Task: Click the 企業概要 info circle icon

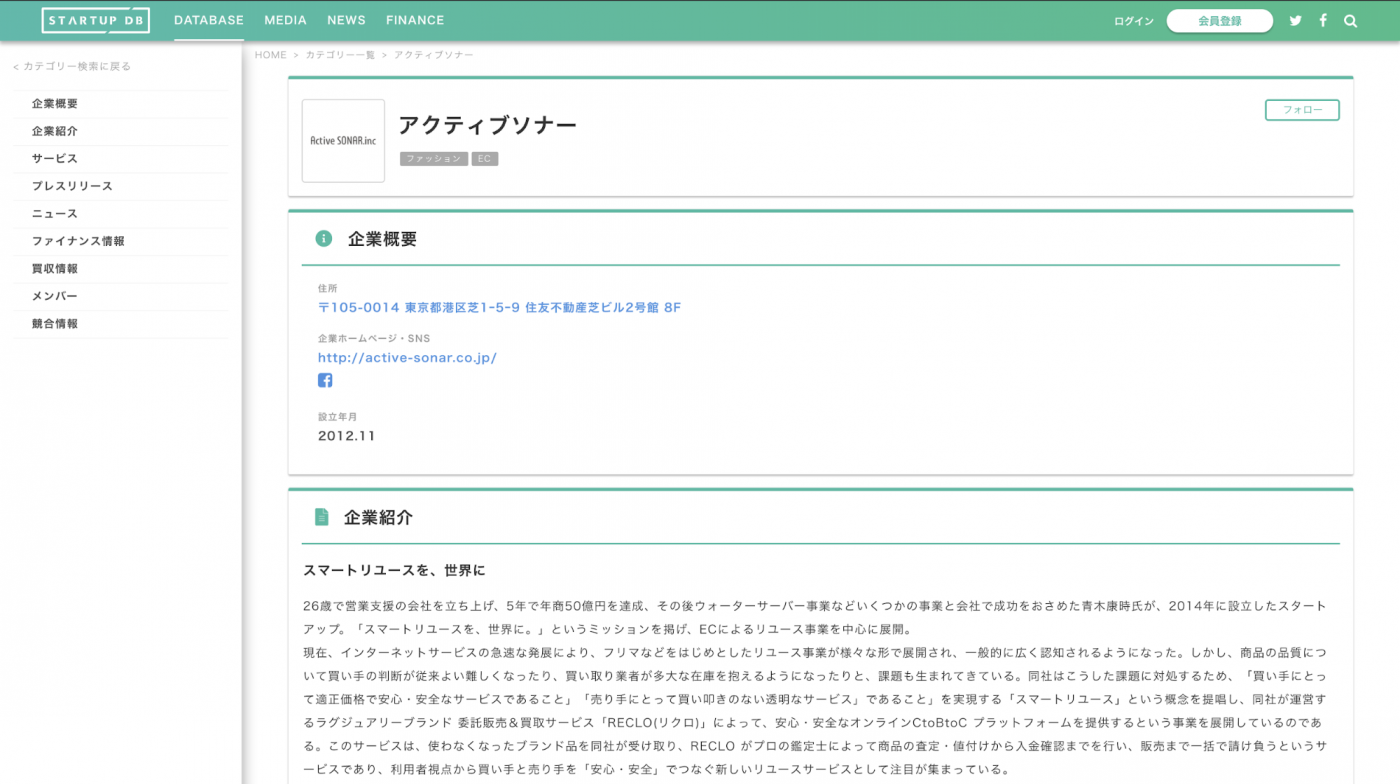Action: (x=323, y=238)
